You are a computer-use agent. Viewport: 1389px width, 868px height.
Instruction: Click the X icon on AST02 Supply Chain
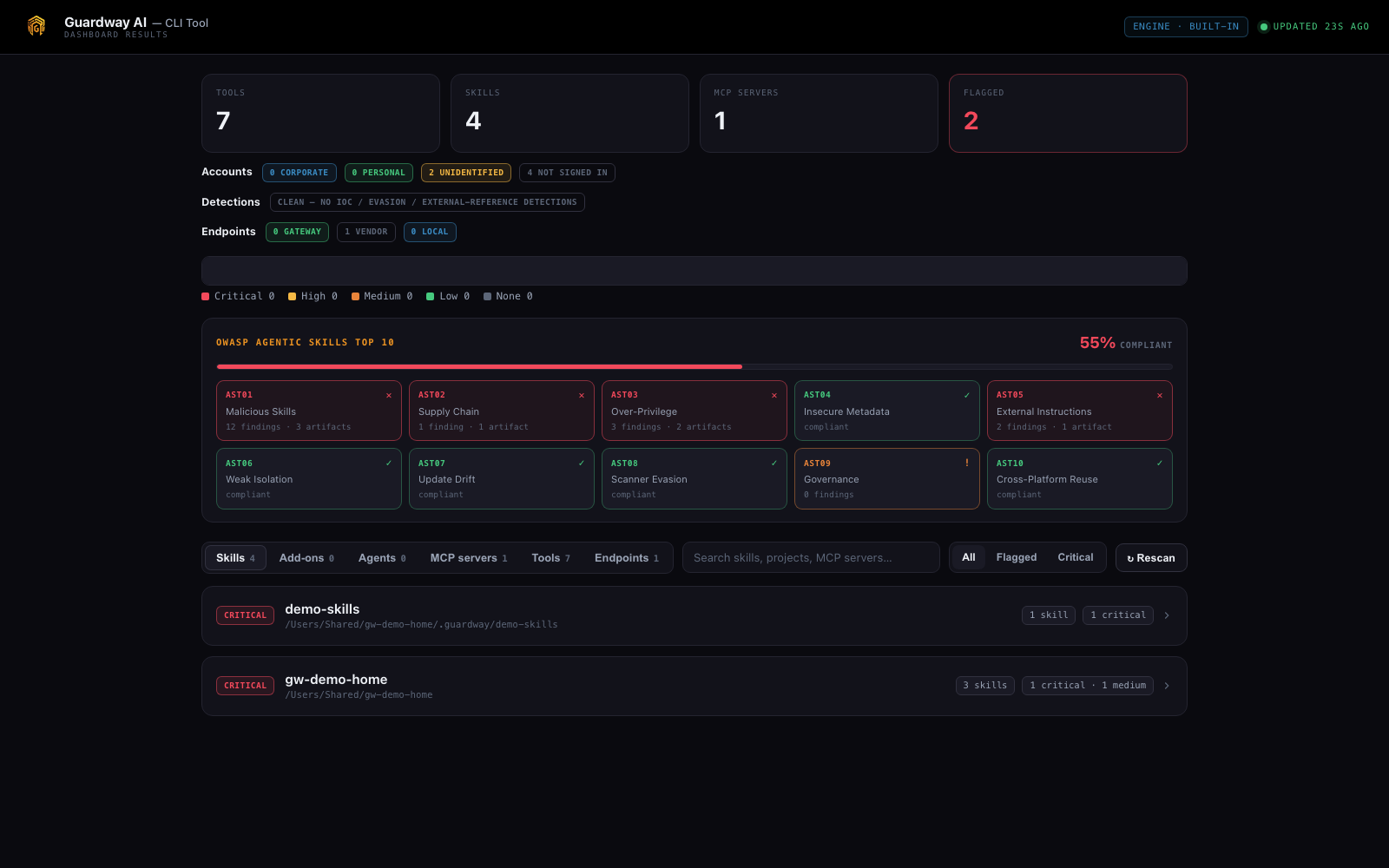(582, 395)
